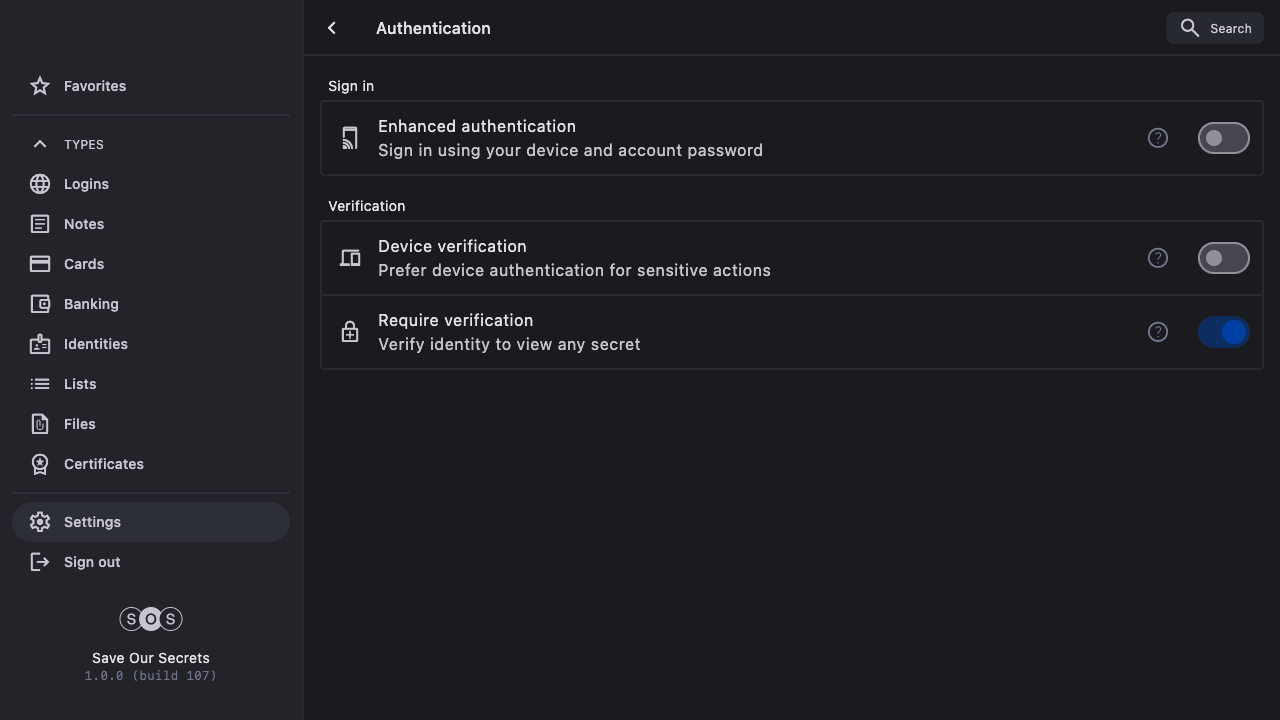Viewport: 1280px width, 720px height.
Task: Go back using the left chevron
Action: (x=332, y=28)
